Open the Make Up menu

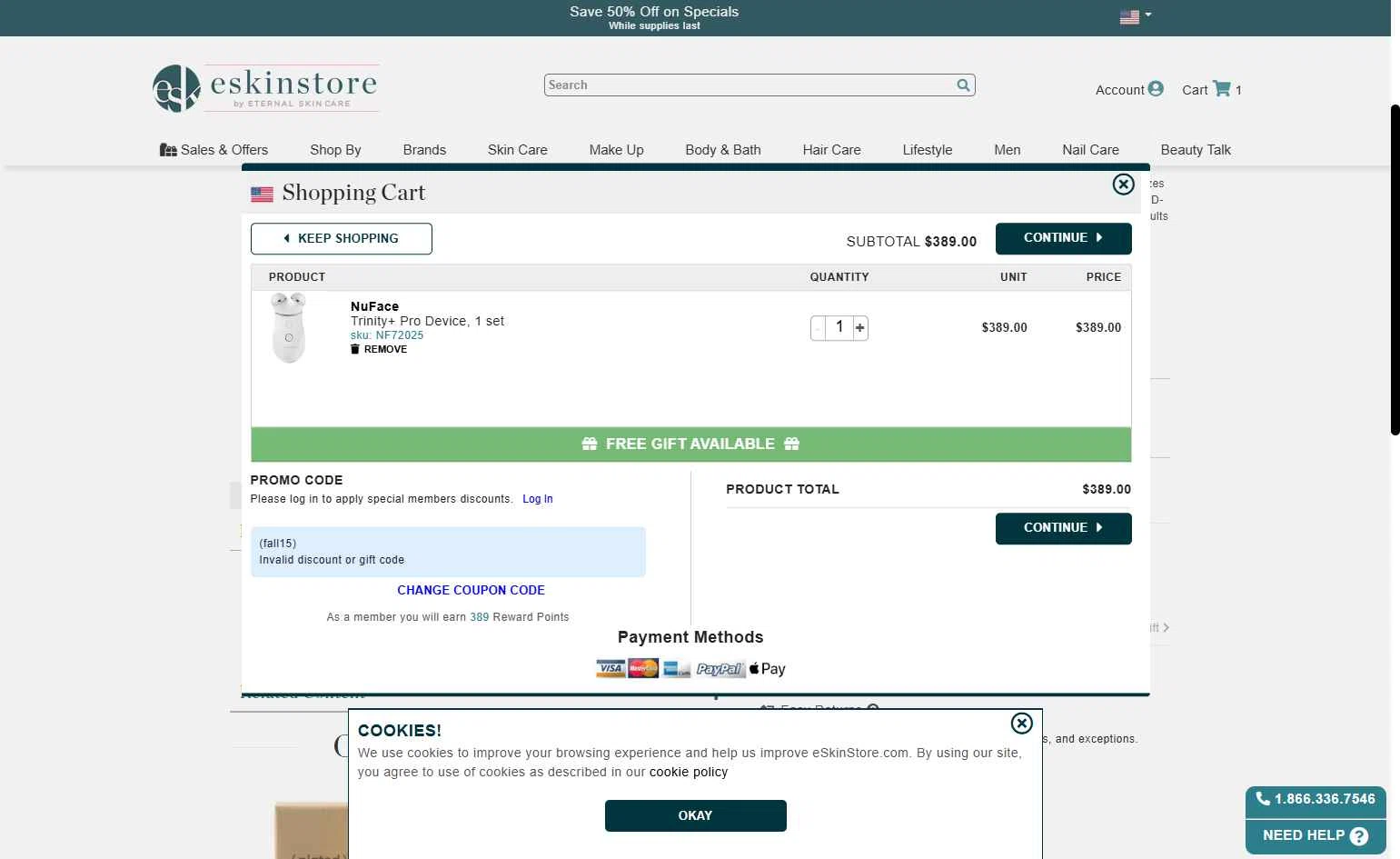pyautogui.click(x=617, y=150)
